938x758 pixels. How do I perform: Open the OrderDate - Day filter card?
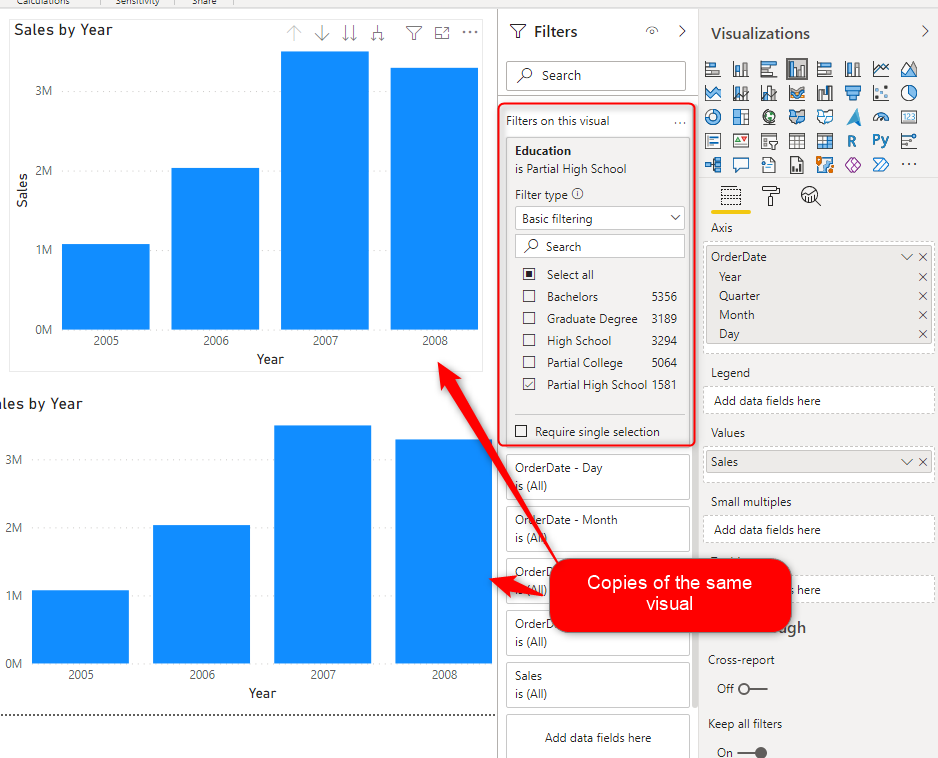[x=597, y=477]
